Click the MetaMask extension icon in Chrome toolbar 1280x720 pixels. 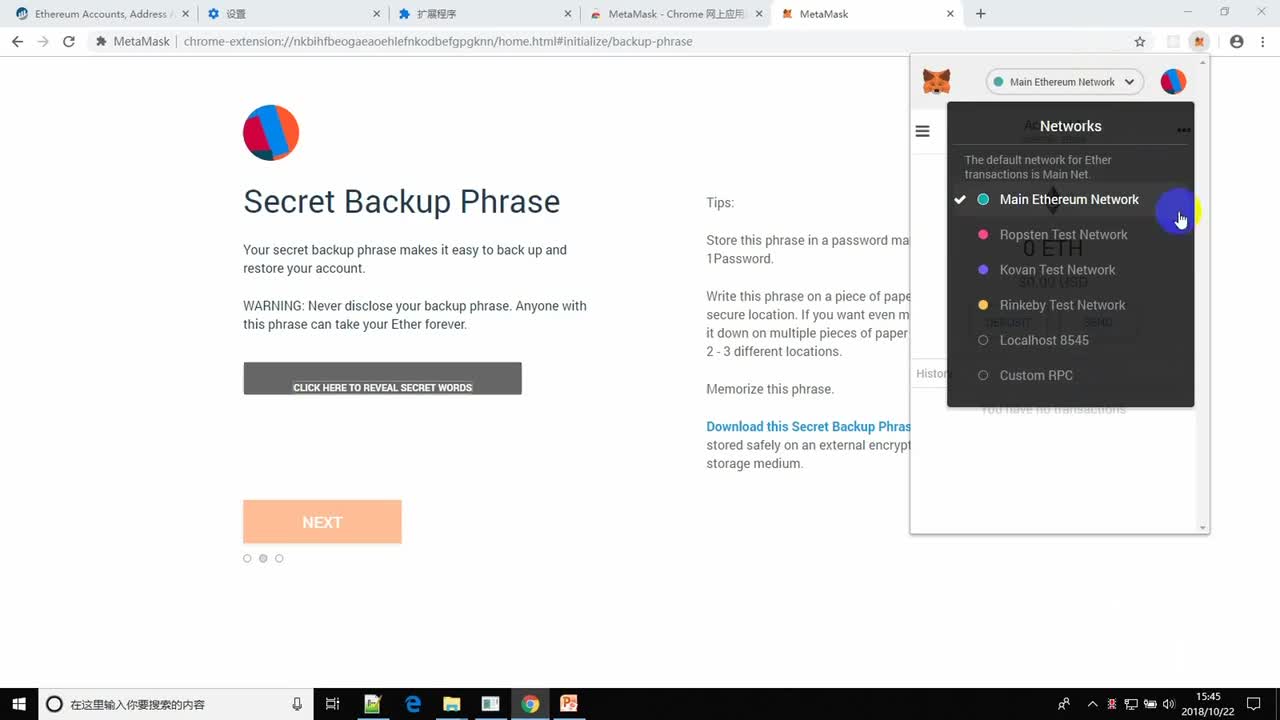[x=1199, y=42]
